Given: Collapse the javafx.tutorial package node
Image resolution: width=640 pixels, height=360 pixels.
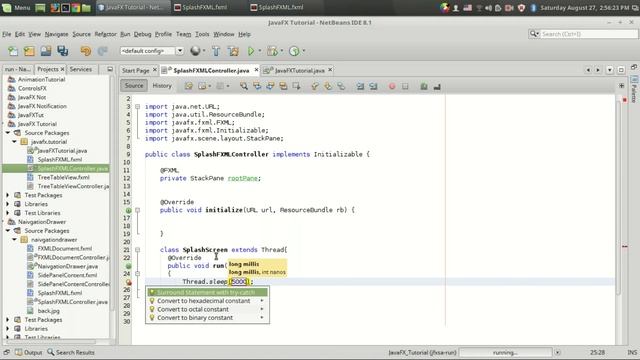Looking at the screenshot, I should pyautogui.click(x=15, y=142).
